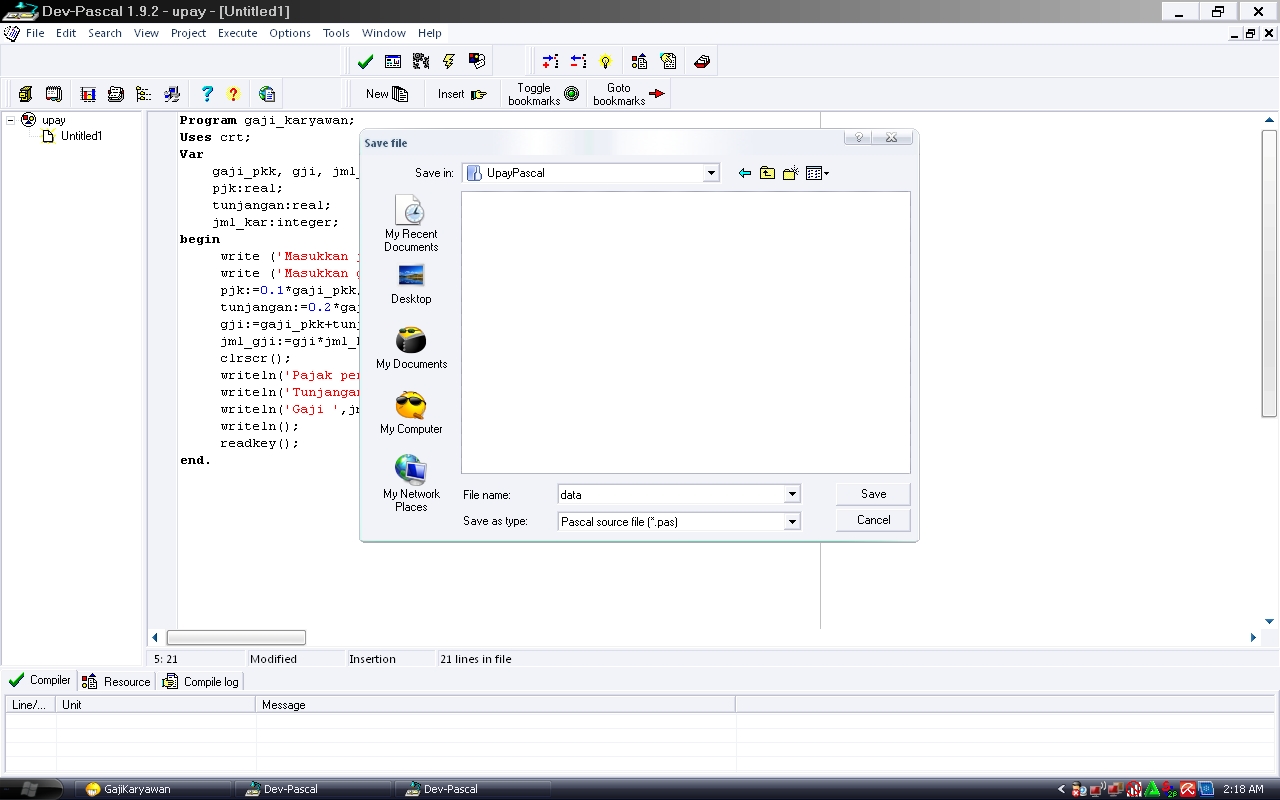Click the Unit column header
The width and height of the screenshot is (1280, 800).
[x=156, y=705]
